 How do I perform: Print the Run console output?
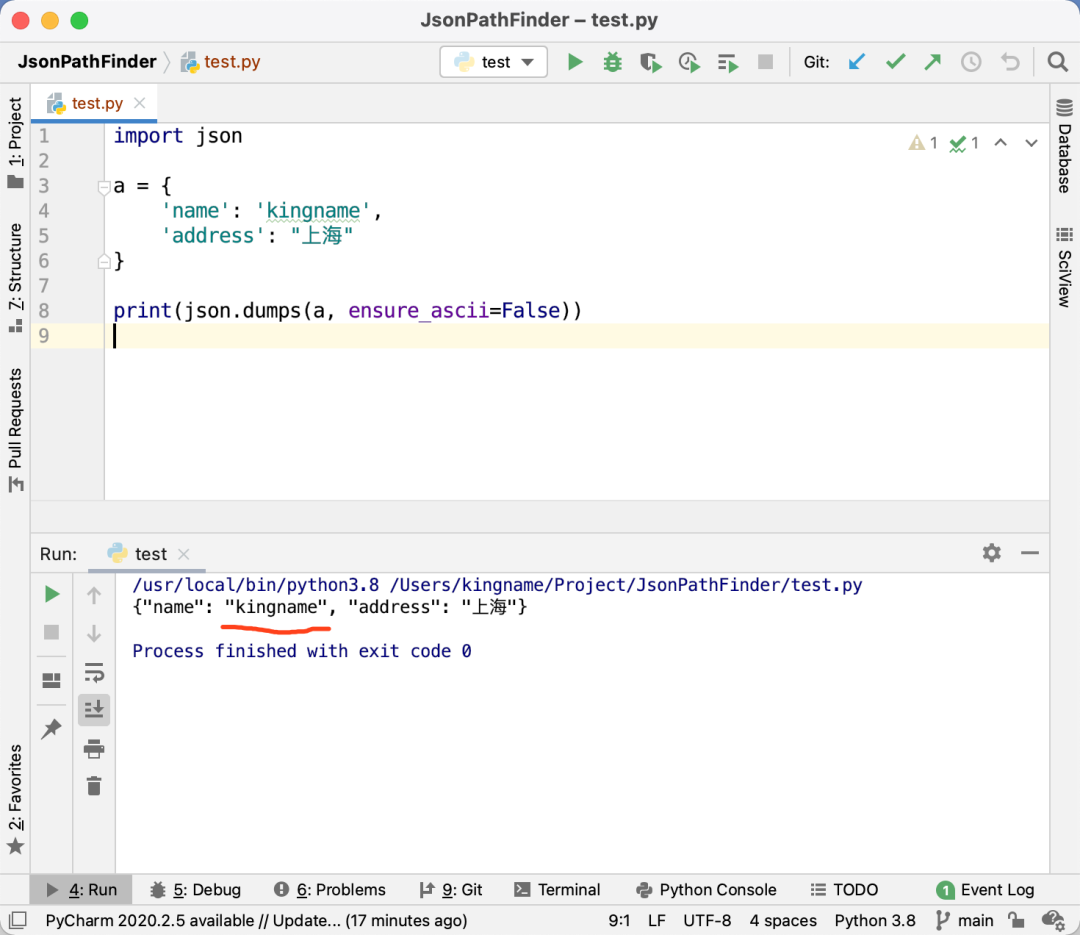[x=94, y=748]
